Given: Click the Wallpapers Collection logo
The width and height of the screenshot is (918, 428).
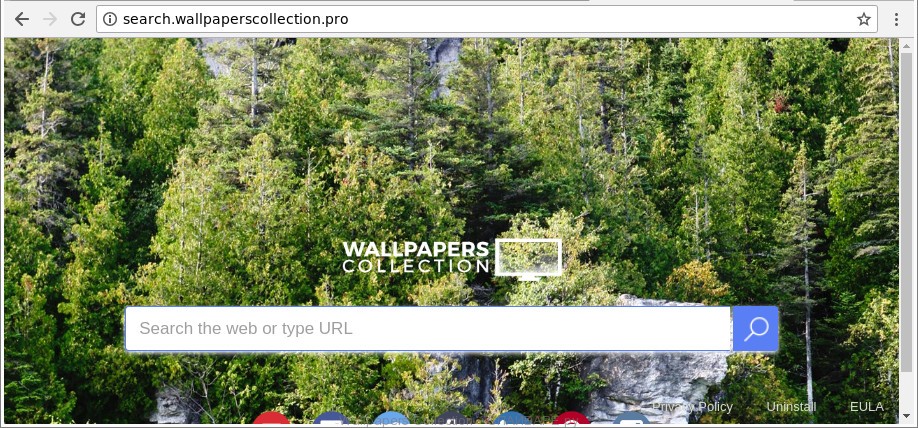Looking at the screenshot, I should click(x=452, y=258).
